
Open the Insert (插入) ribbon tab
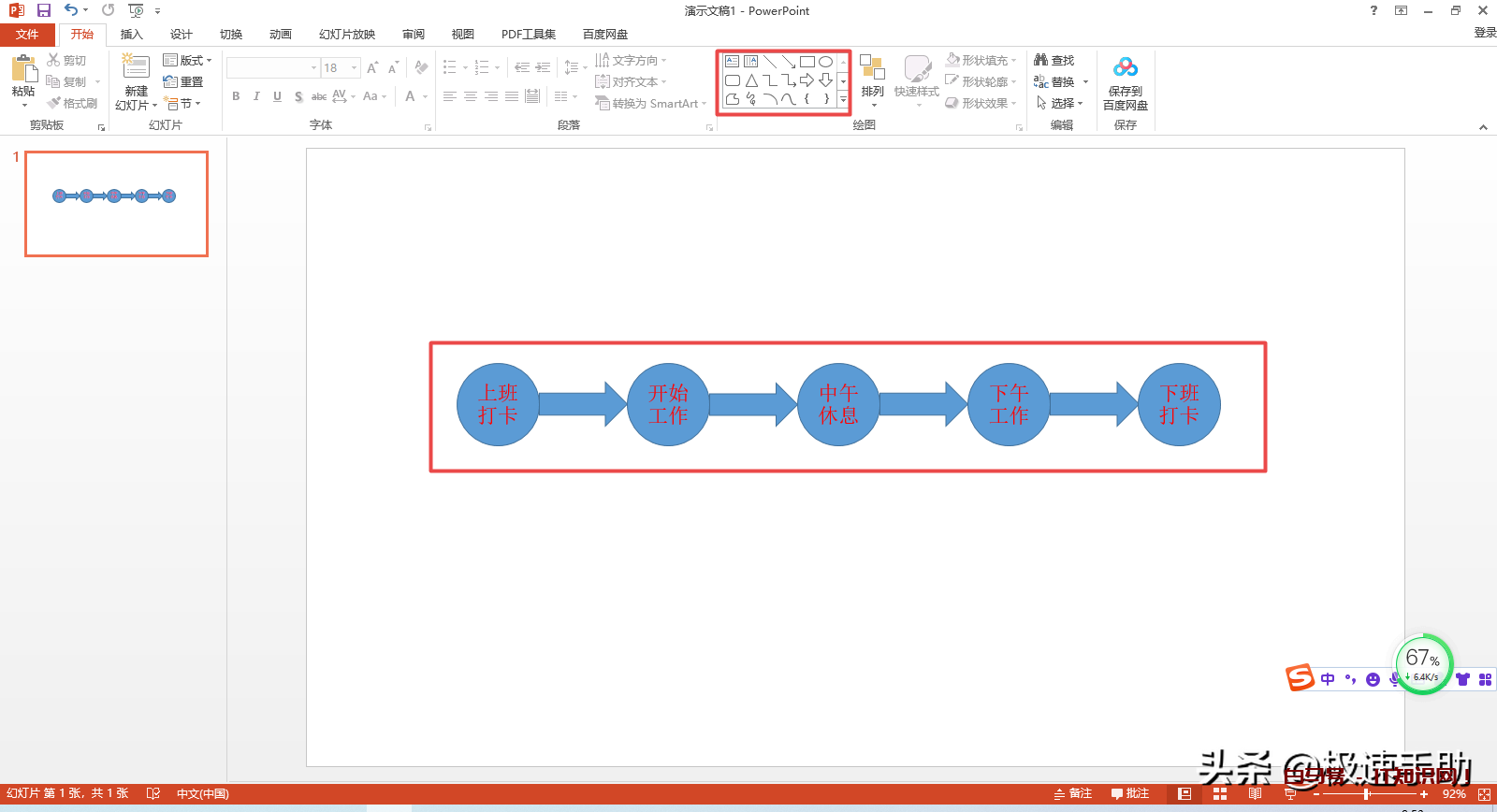click(x=131, y=35)
